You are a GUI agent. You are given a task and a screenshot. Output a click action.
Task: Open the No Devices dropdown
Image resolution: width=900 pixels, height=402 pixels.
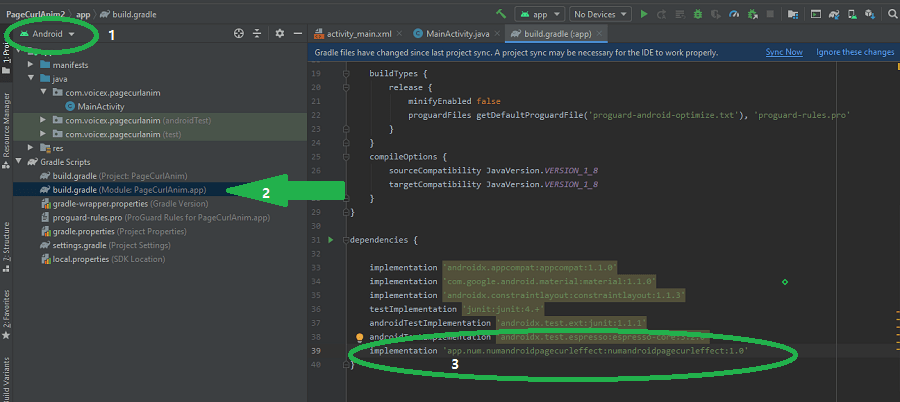(600, 14)
